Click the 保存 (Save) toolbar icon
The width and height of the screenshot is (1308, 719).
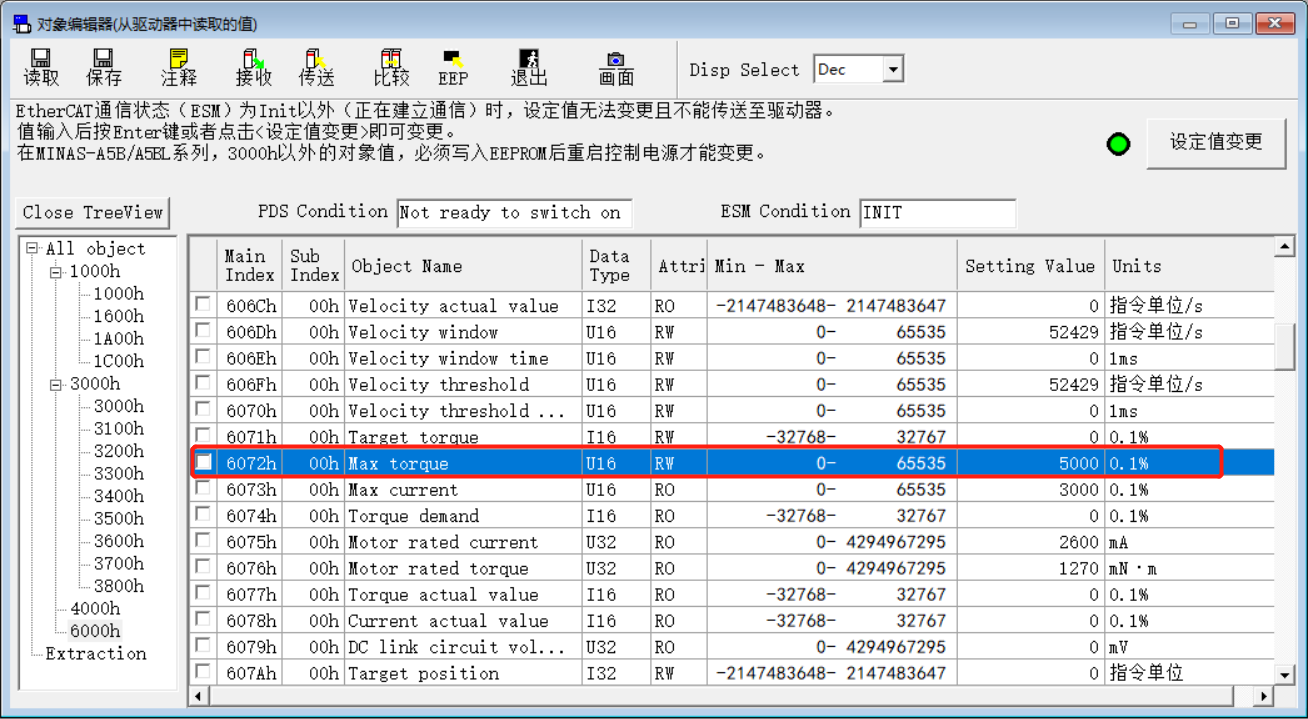[x=103, y=67]
